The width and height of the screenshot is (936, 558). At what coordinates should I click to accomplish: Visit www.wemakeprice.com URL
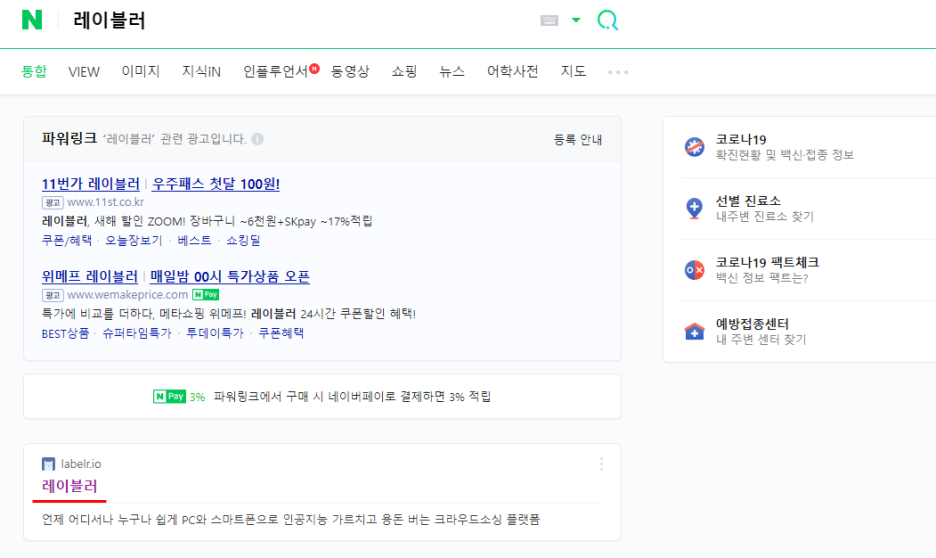coord(128,295)
